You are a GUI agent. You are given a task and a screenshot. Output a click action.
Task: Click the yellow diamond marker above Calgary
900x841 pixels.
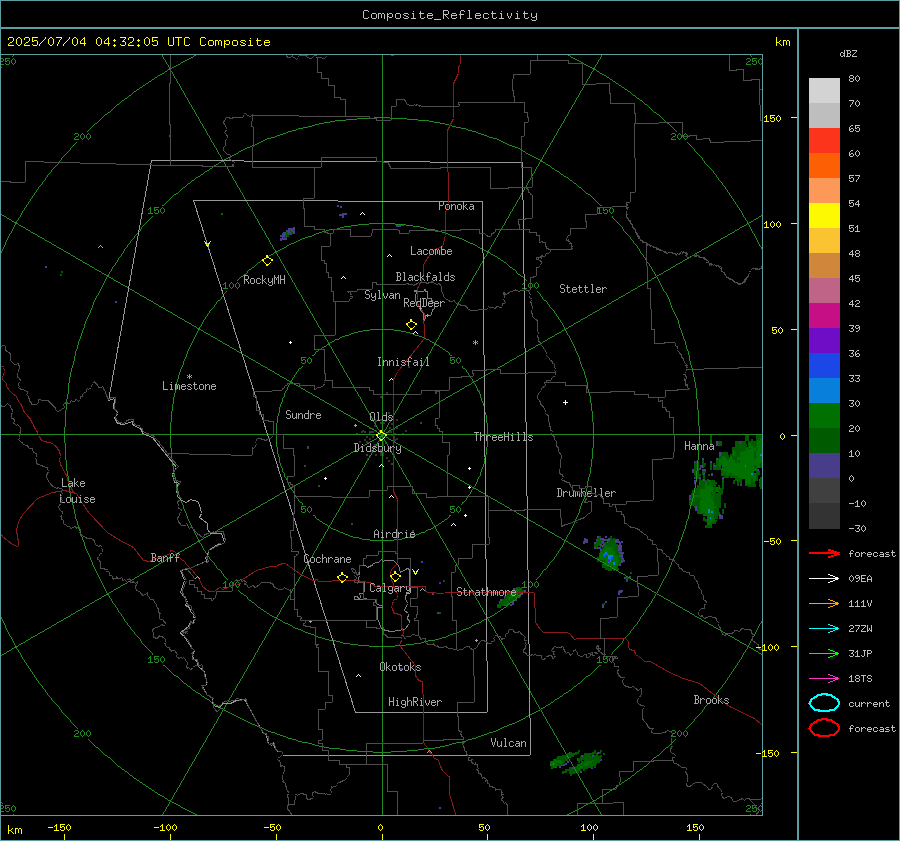[x=395, y=576]
